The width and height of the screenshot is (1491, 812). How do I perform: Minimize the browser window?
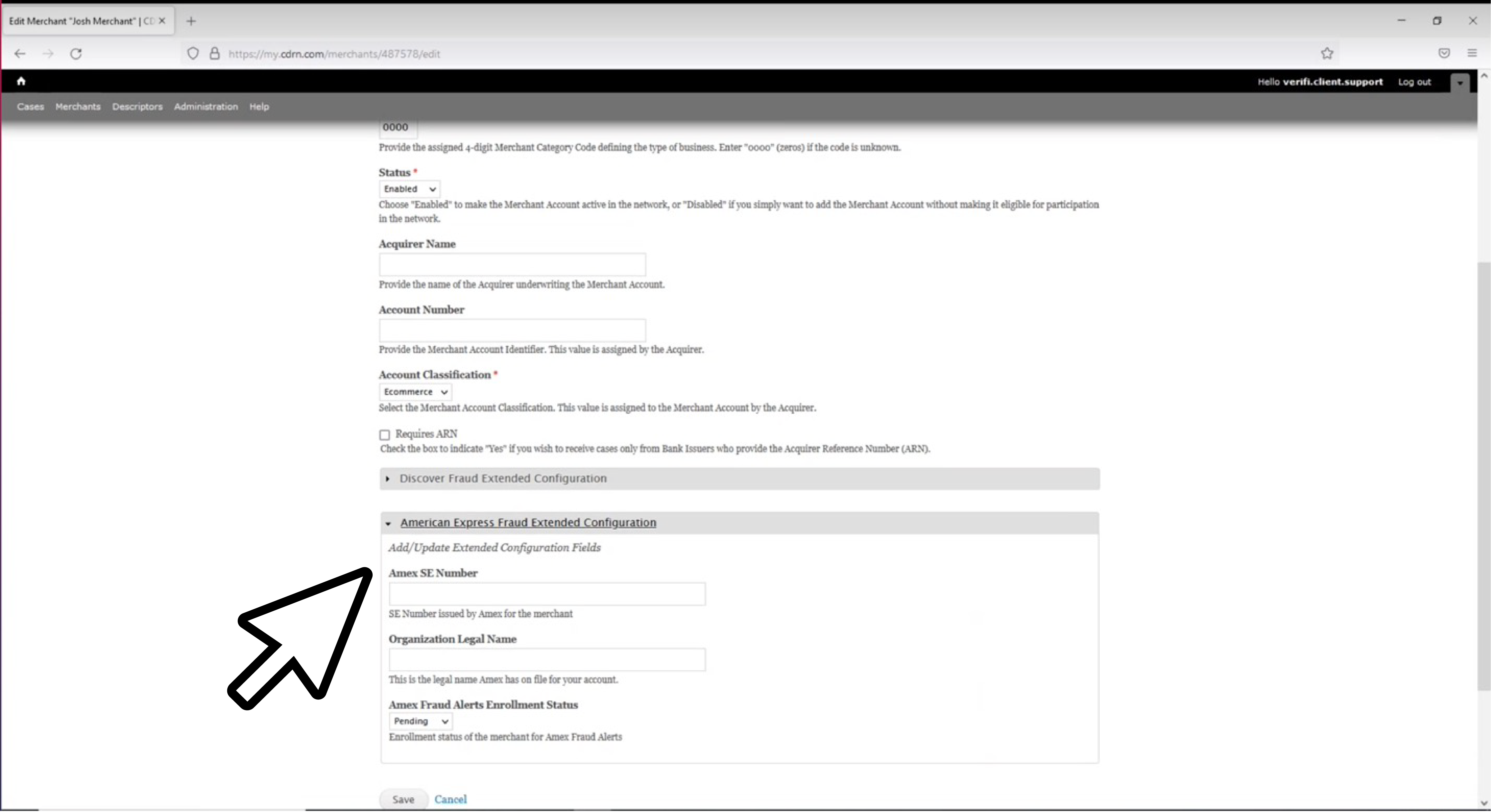(x=1401, y=21)
